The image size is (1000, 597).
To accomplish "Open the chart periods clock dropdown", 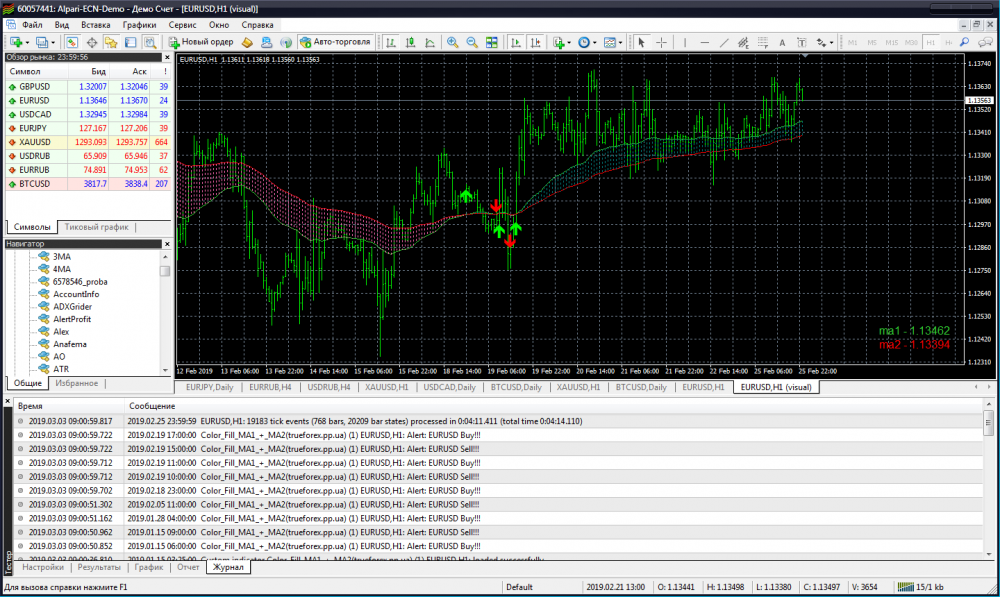I will (586, 42).
